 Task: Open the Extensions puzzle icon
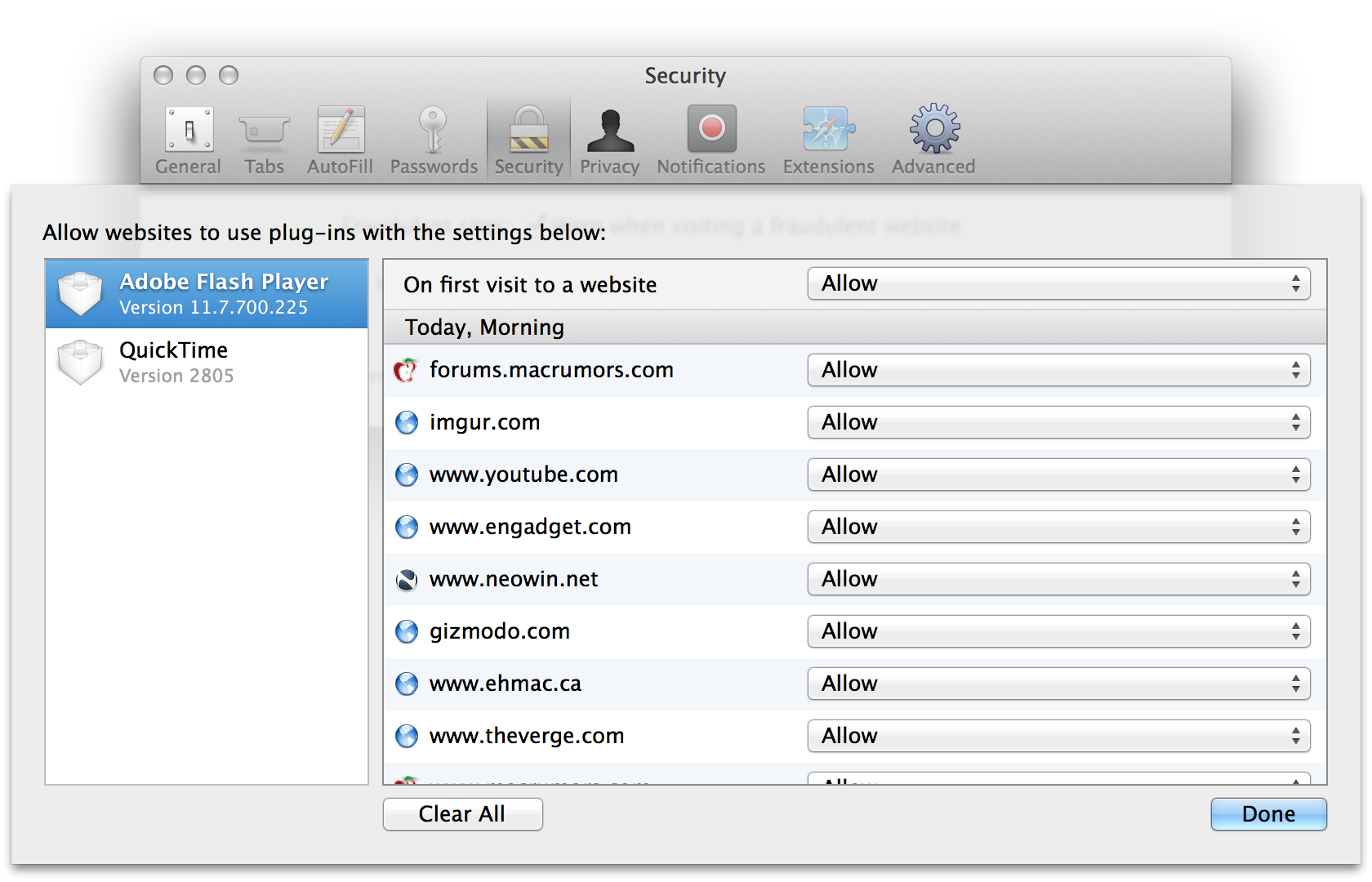coord(828,131)
